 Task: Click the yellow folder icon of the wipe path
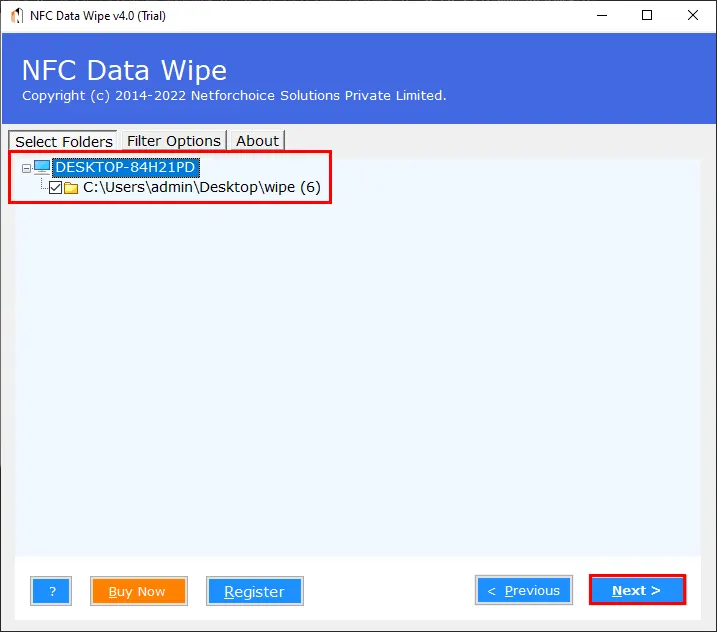71,188
